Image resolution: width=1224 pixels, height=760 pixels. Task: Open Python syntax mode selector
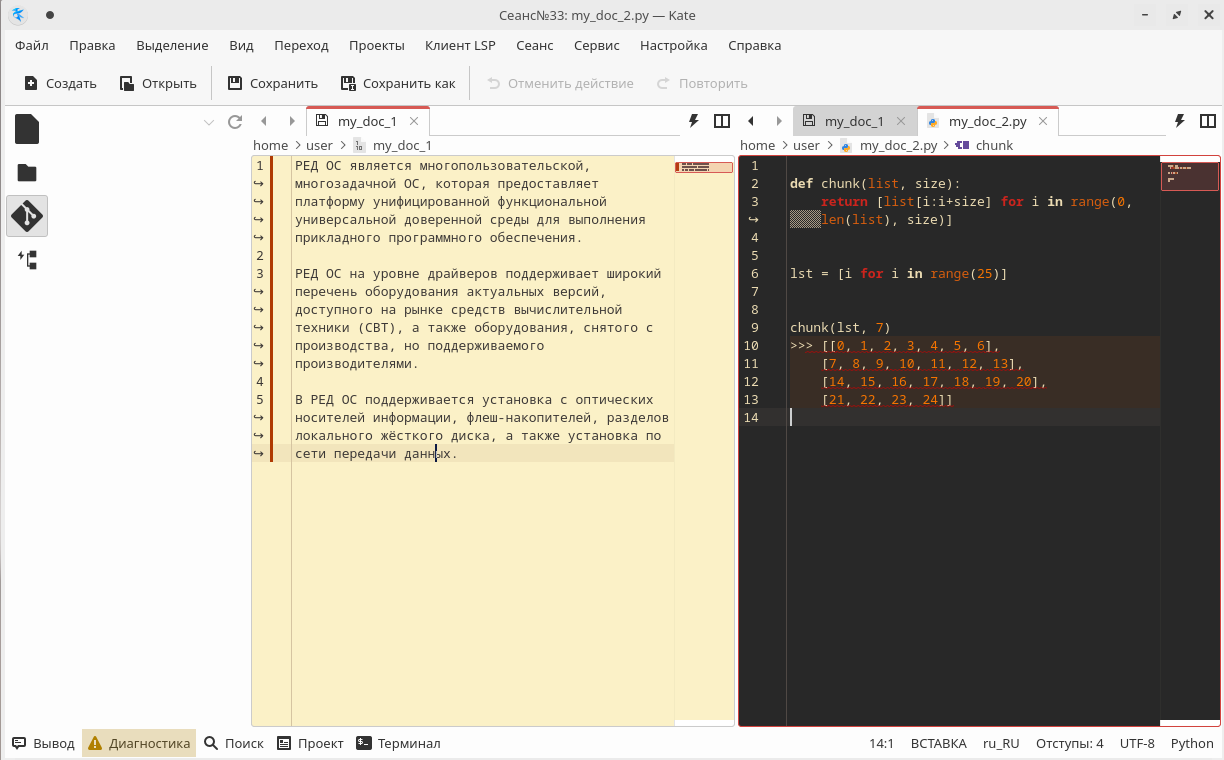(1191, 743)
